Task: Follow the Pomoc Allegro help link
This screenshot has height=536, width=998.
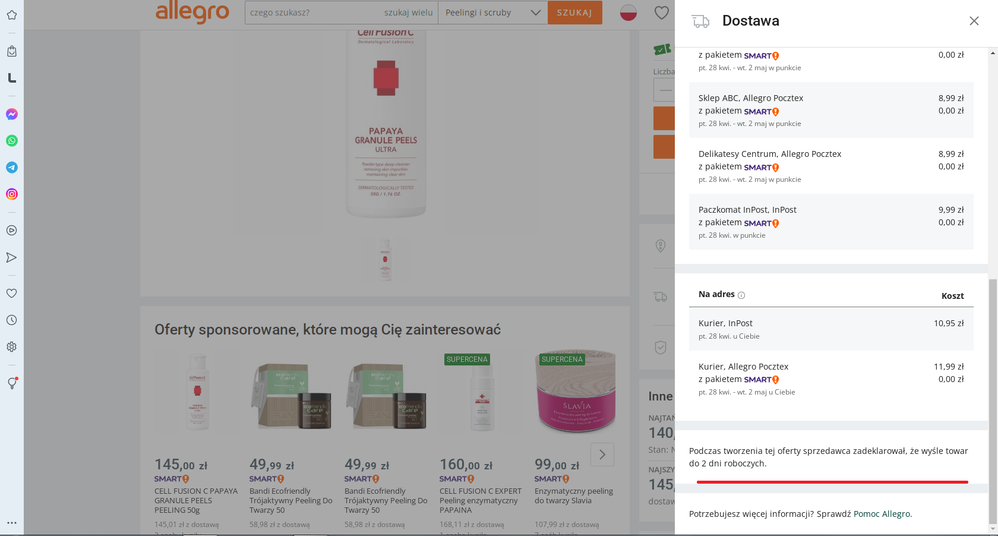Action: point(882,514)
